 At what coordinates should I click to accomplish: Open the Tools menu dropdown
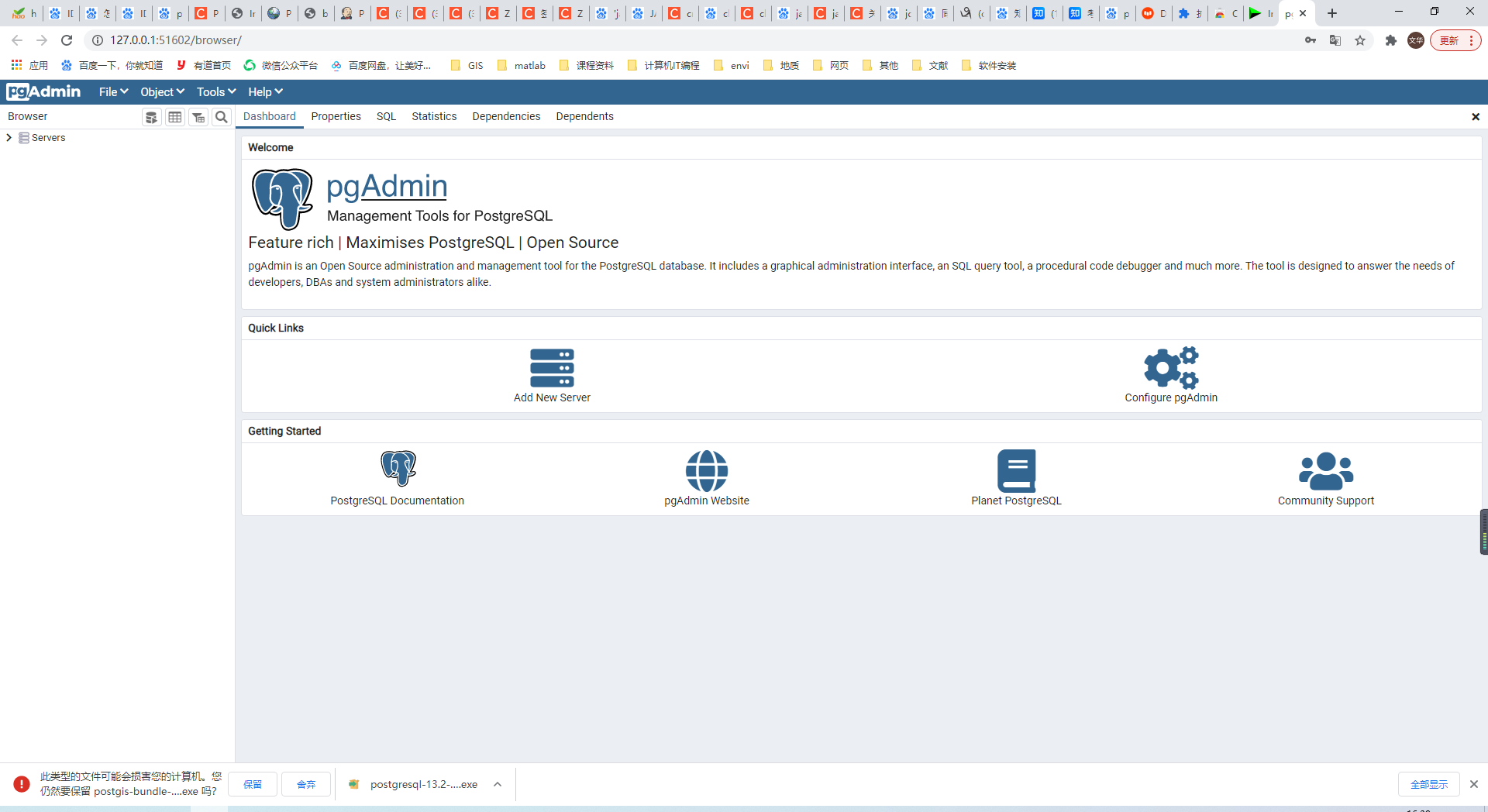point(215,92)
